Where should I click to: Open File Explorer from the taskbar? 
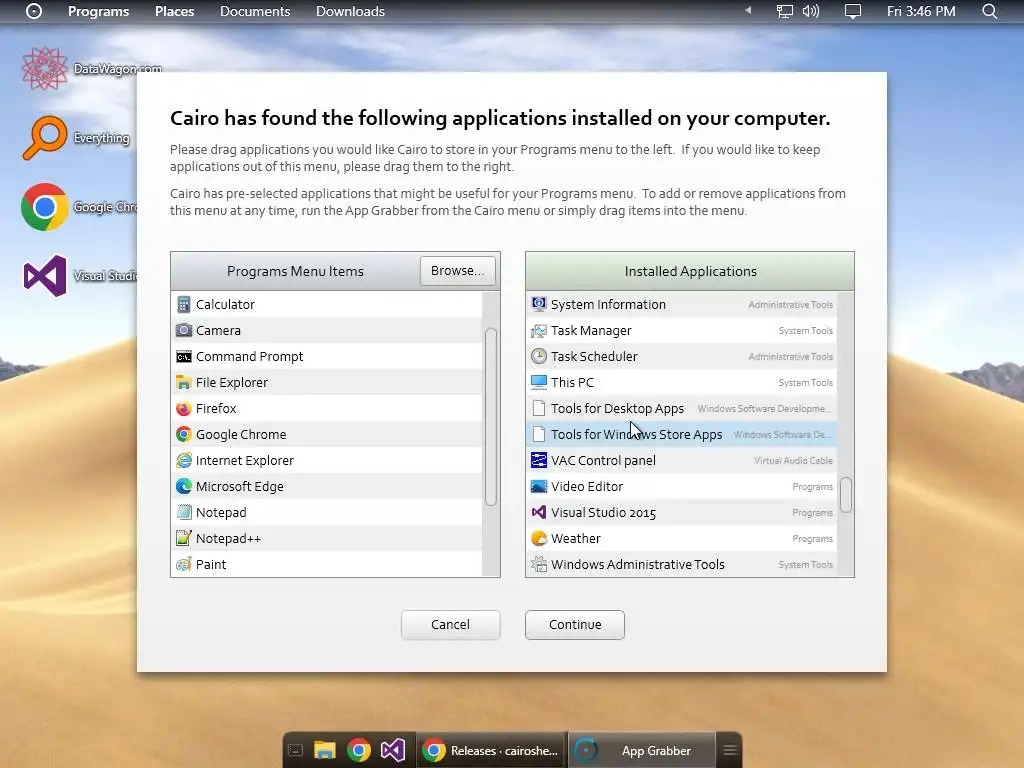(x=325, y=750)
